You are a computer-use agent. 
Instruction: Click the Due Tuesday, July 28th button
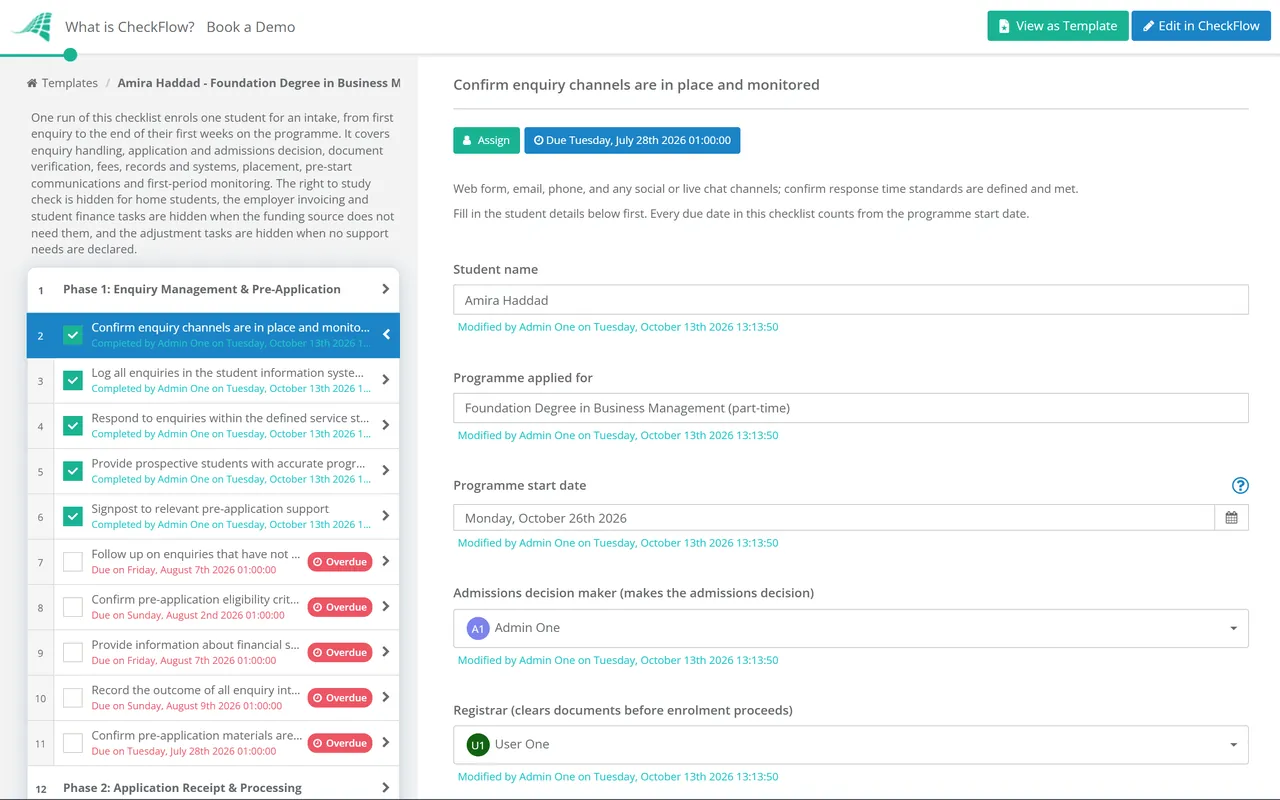[632, 140]
